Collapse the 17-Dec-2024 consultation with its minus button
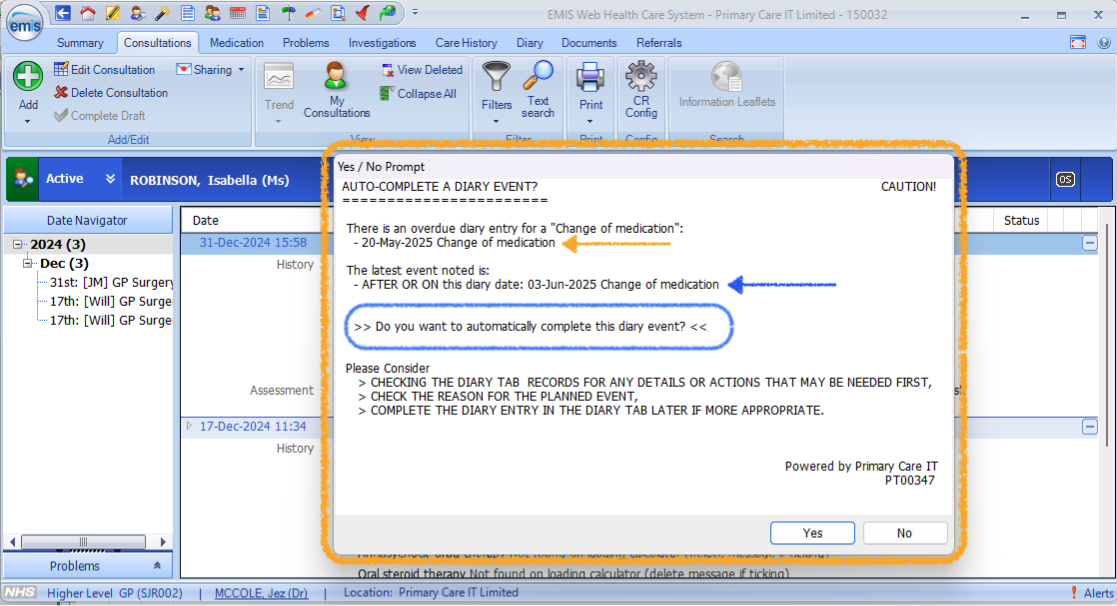Viewport: 1117px width, 606px height. click(1090, 427)
